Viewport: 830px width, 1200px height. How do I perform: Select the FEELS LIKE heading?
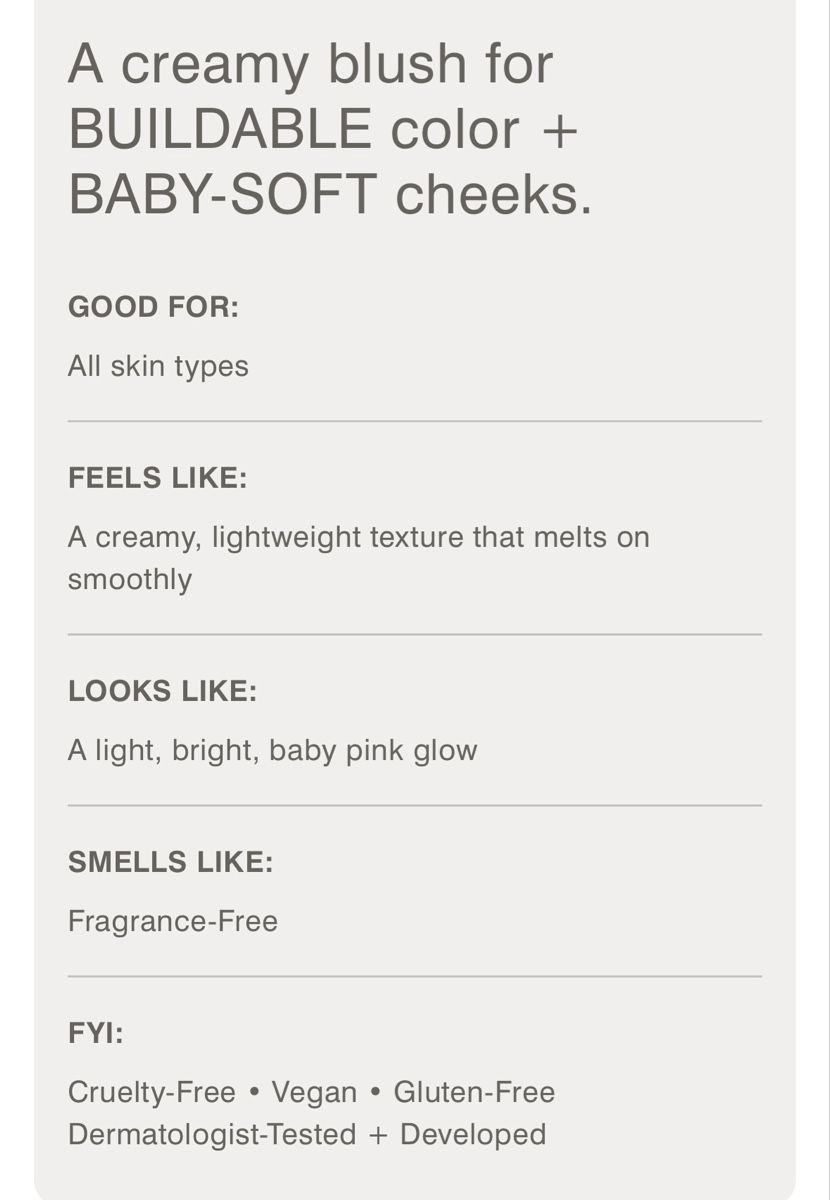tap(158, 478)
